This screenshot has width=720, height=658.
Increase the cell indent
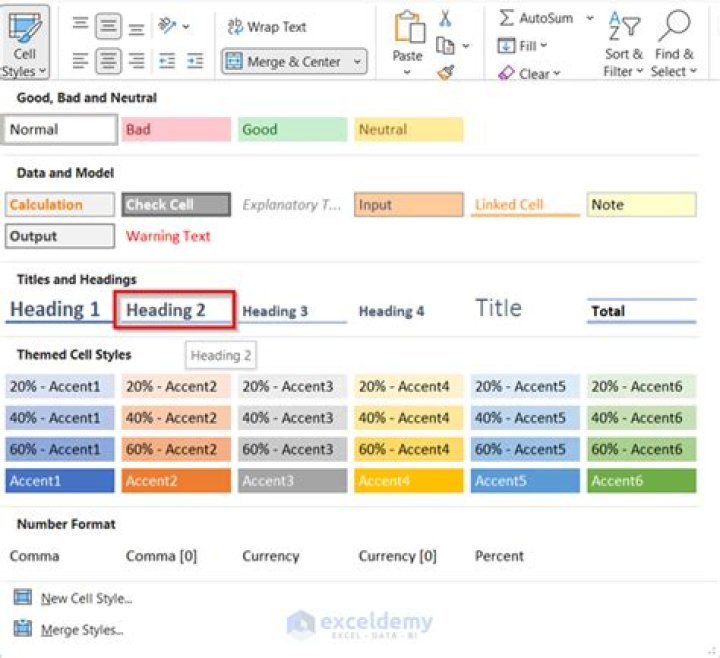coord(195,61)
